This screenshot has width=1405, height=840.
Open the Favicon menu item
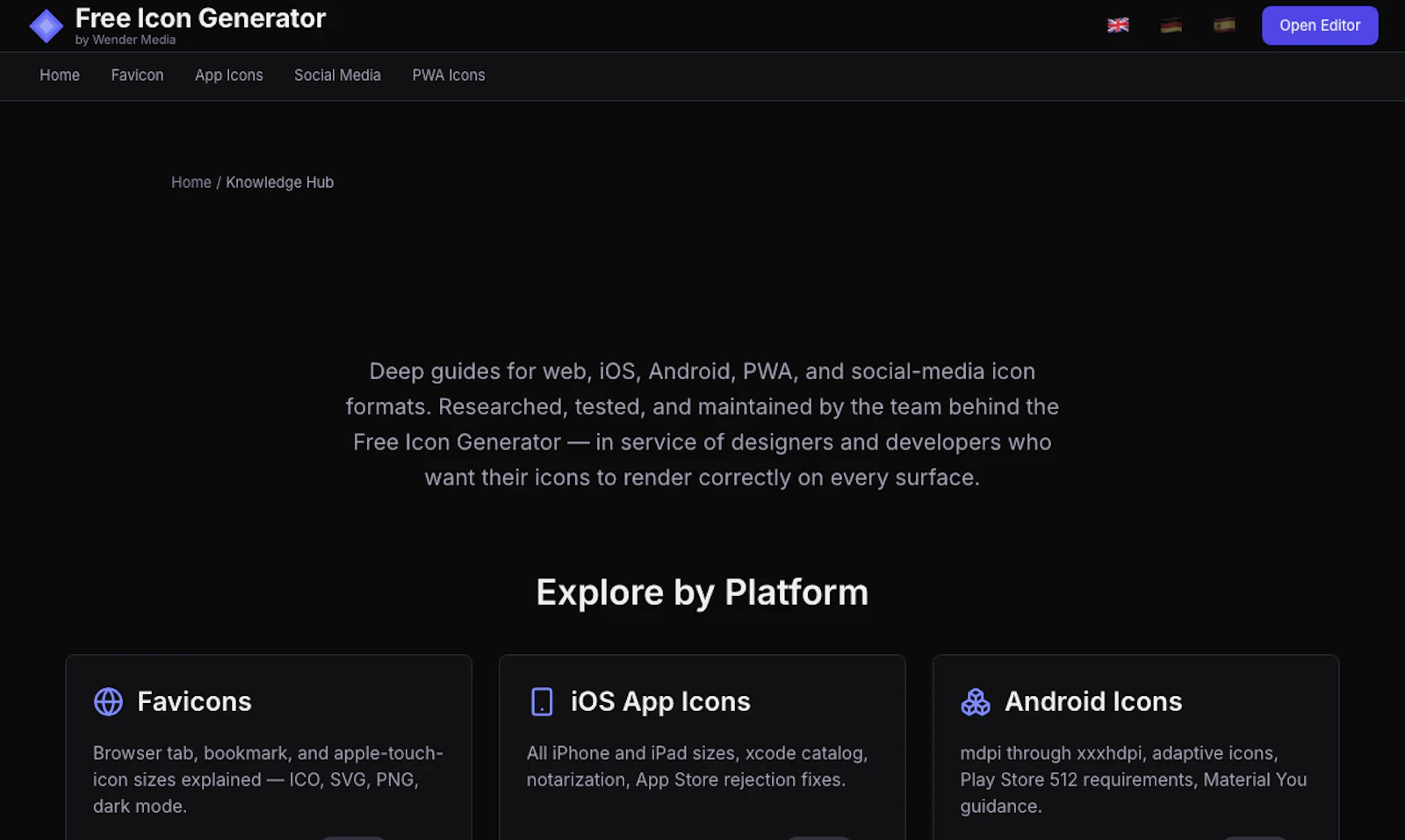[x=137, y=75]
